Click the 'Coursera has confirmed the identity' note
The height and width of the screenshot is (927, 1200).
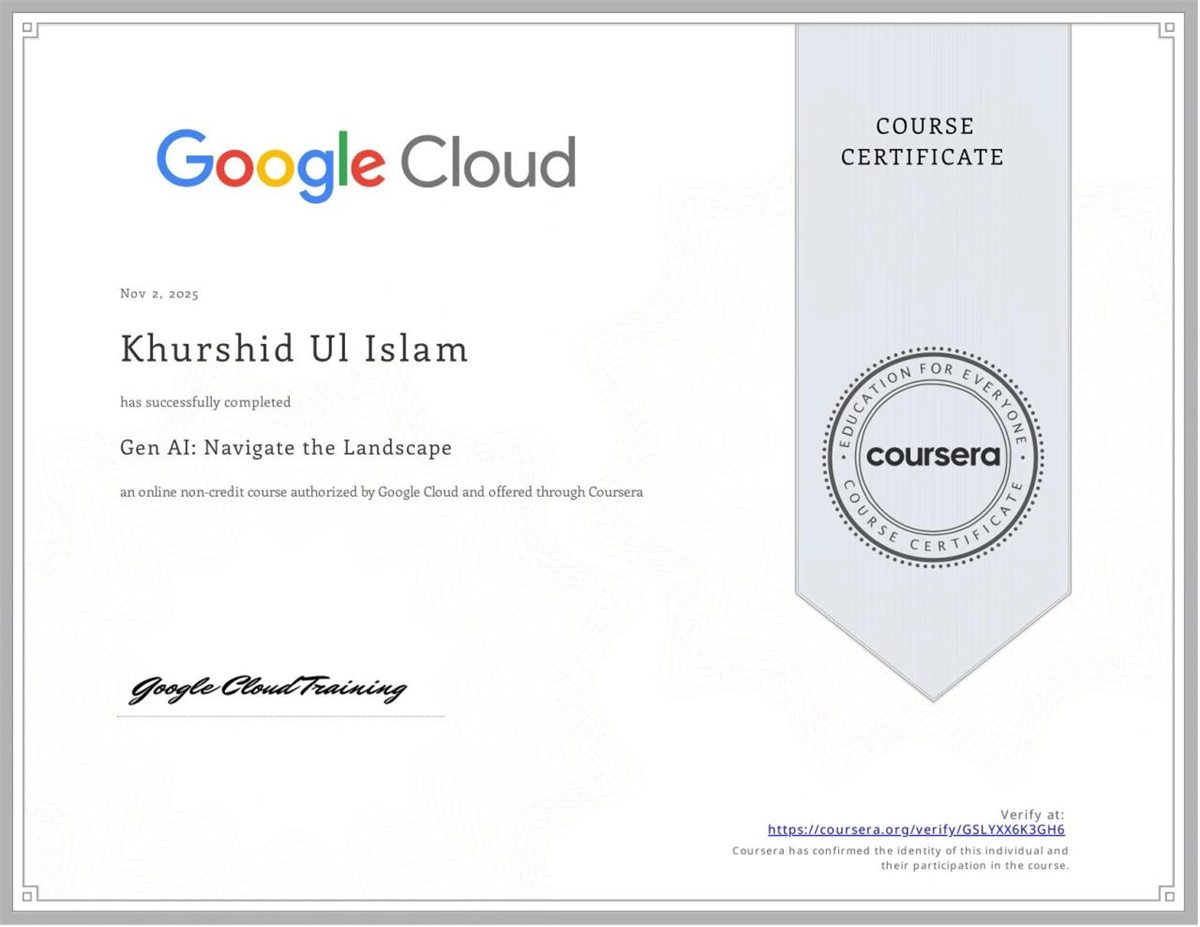click(901, 858)
